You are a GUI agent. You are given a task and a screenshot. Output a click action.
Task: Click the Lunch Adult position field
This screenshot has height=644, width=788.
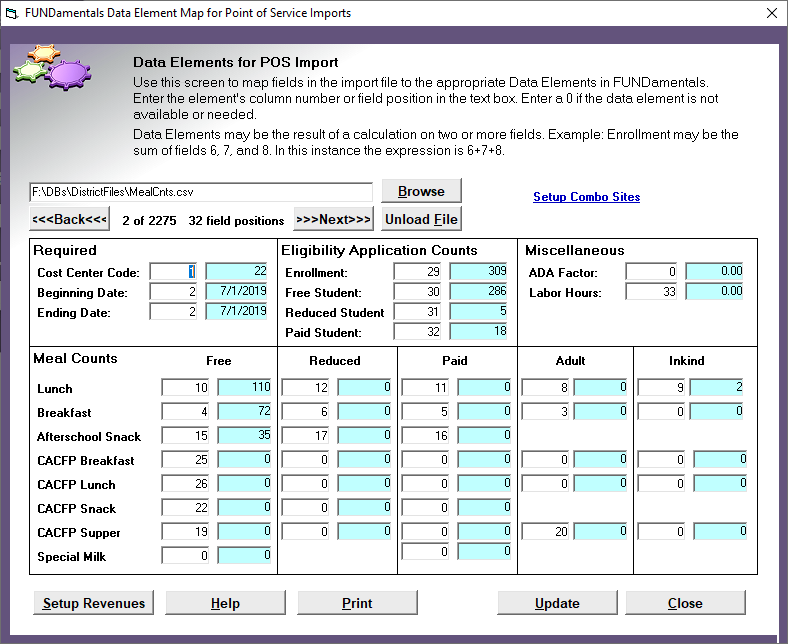click(545, 387)
